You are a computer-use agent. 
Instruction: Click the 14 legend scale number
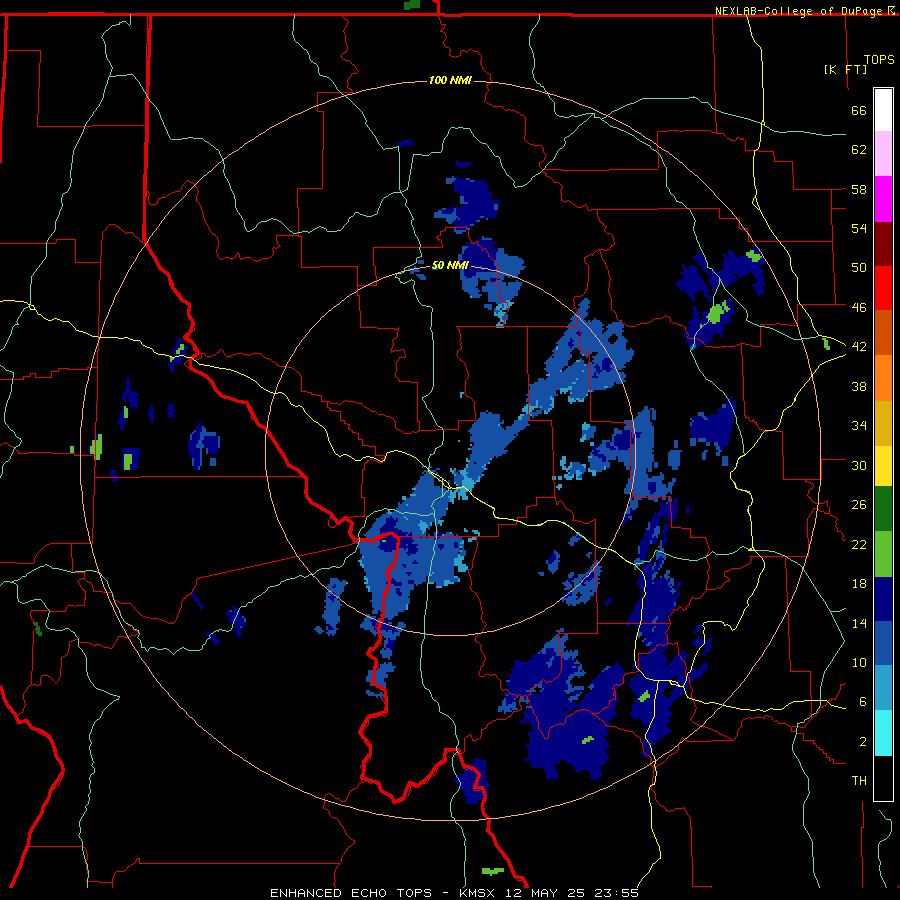859,623
